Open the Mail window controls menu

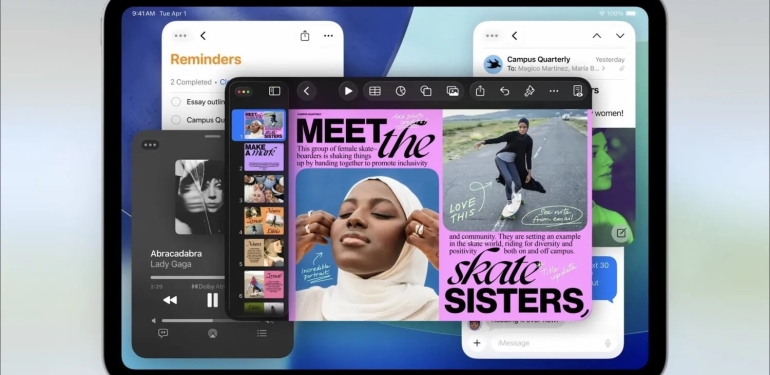point(492,36)
